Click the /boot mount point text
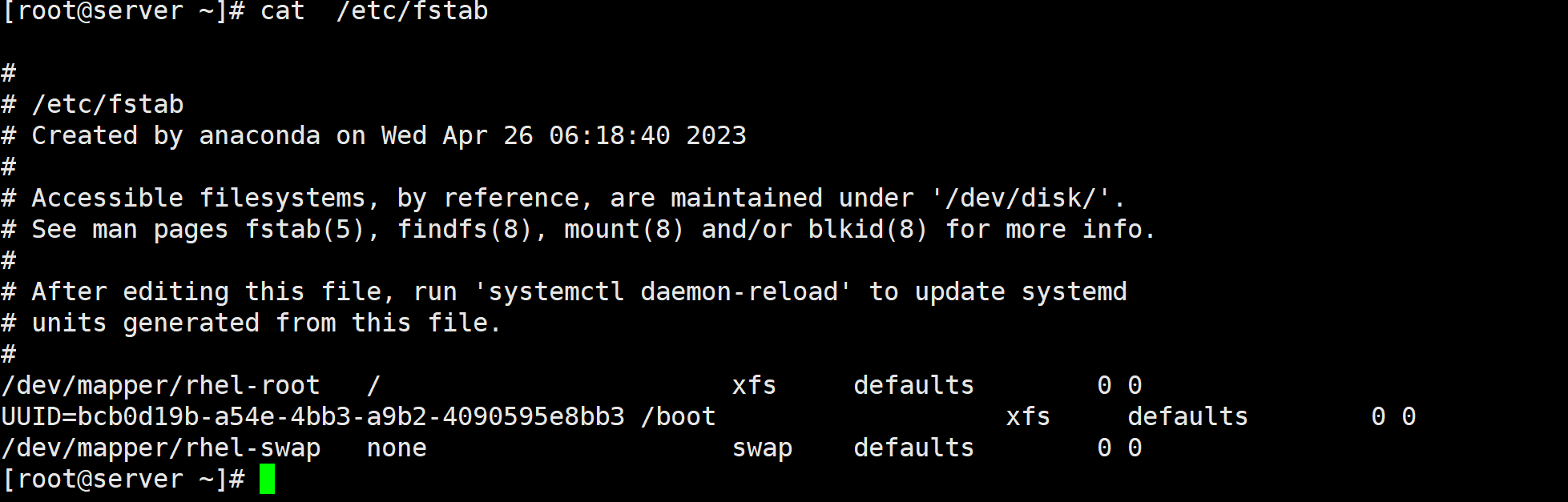Viewport: 1568px width, 502px height. click(x=678, y=416)
